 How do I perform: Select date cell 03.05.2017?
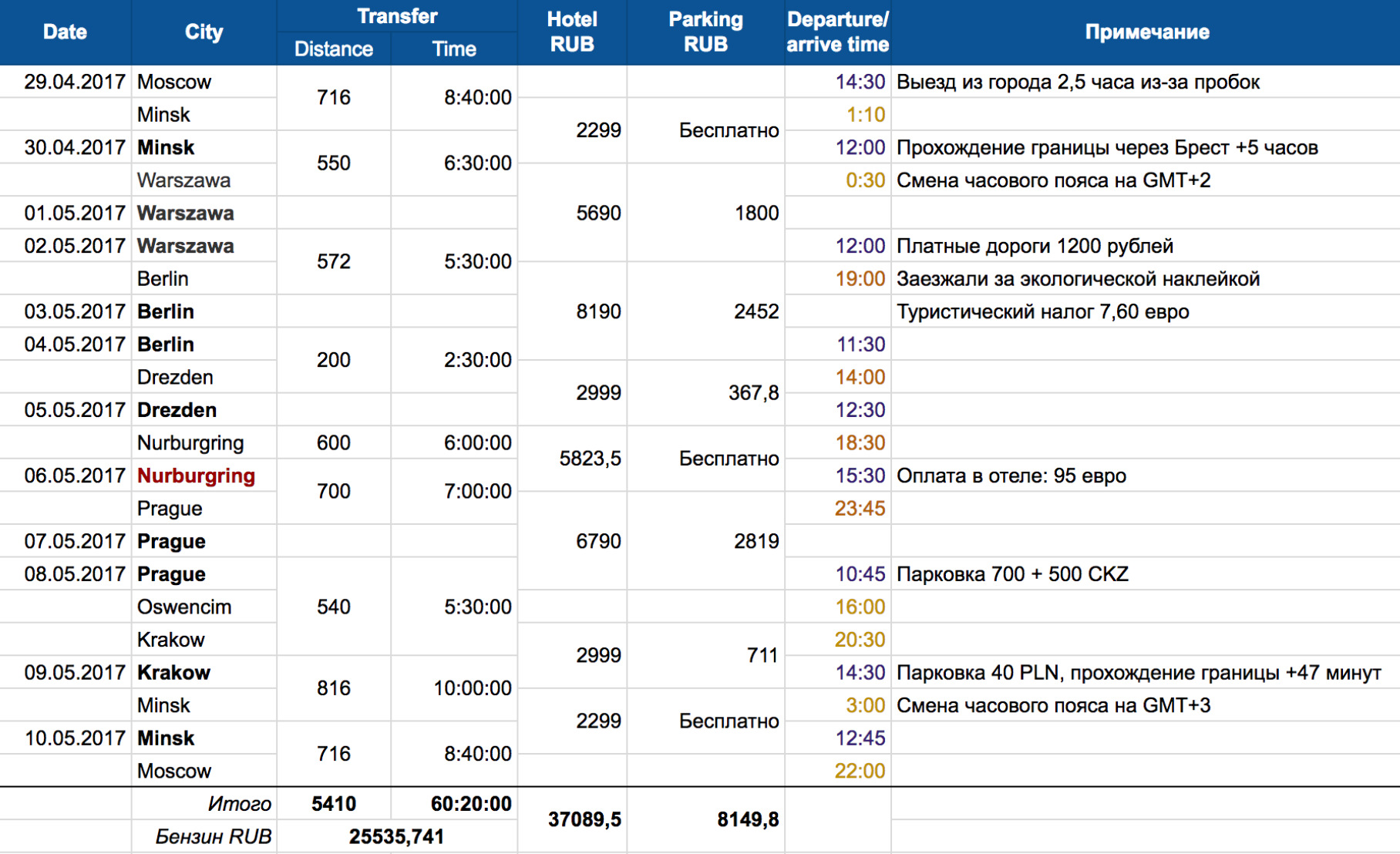coord(66,311)
